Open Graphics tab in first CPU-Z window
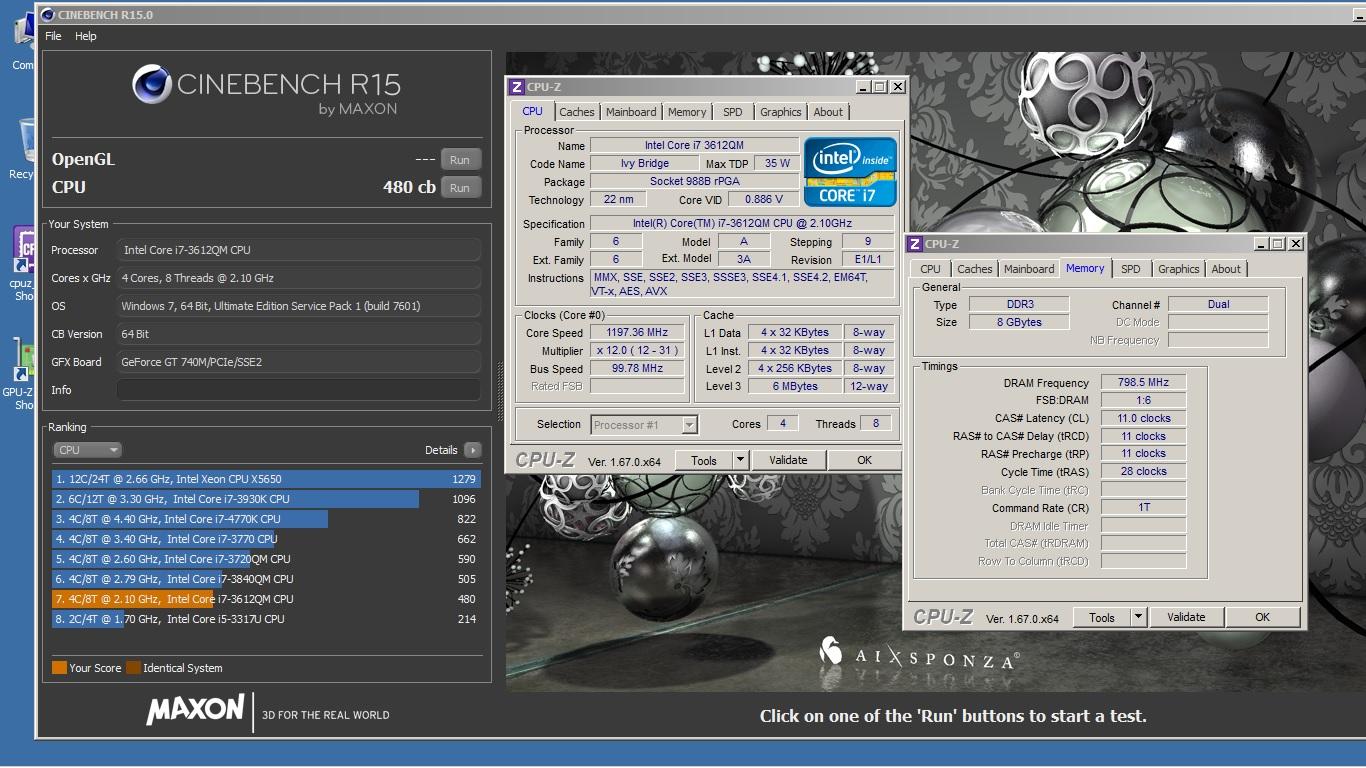1366x768 pixels. click(780, 112)
